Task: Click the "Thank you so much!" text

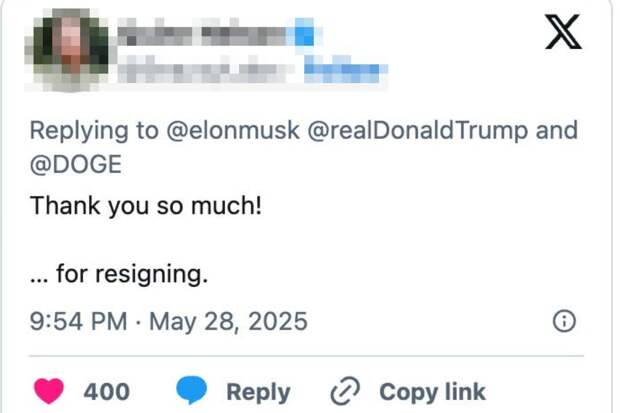Action: [146, 206]
